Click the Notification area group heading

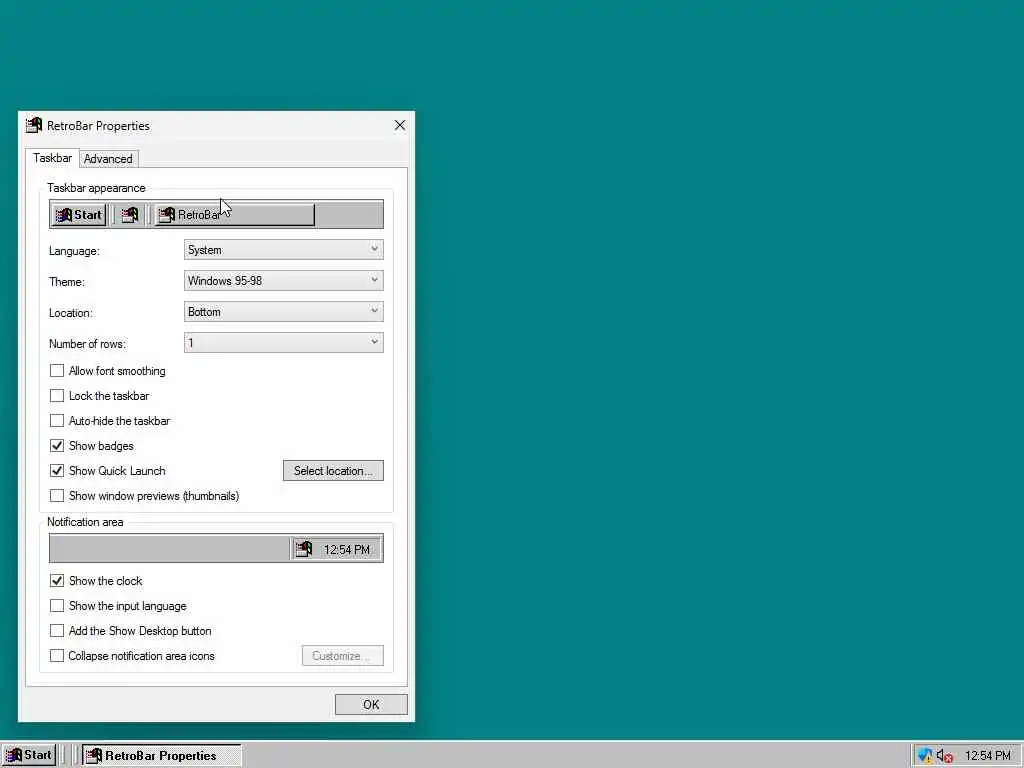85,522
